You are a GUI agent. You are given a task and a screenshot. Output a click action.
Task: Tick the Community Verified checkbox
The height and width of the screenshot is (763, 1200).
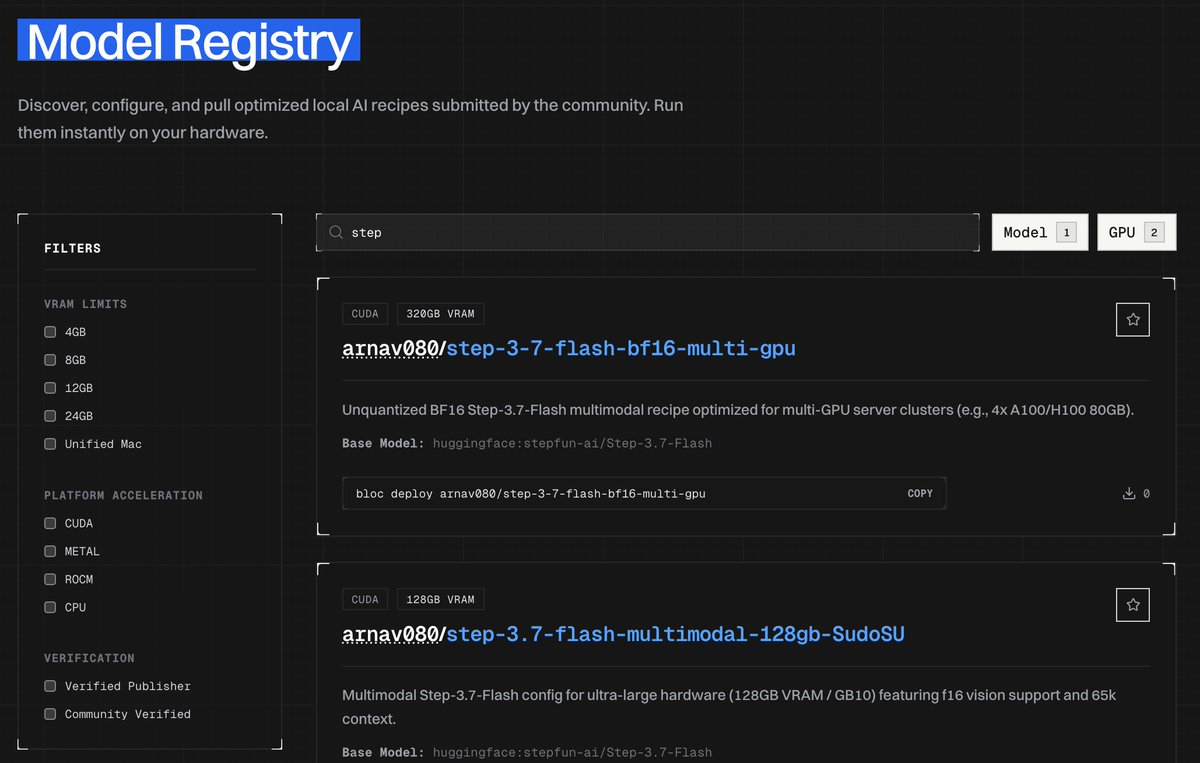(50, 714)
